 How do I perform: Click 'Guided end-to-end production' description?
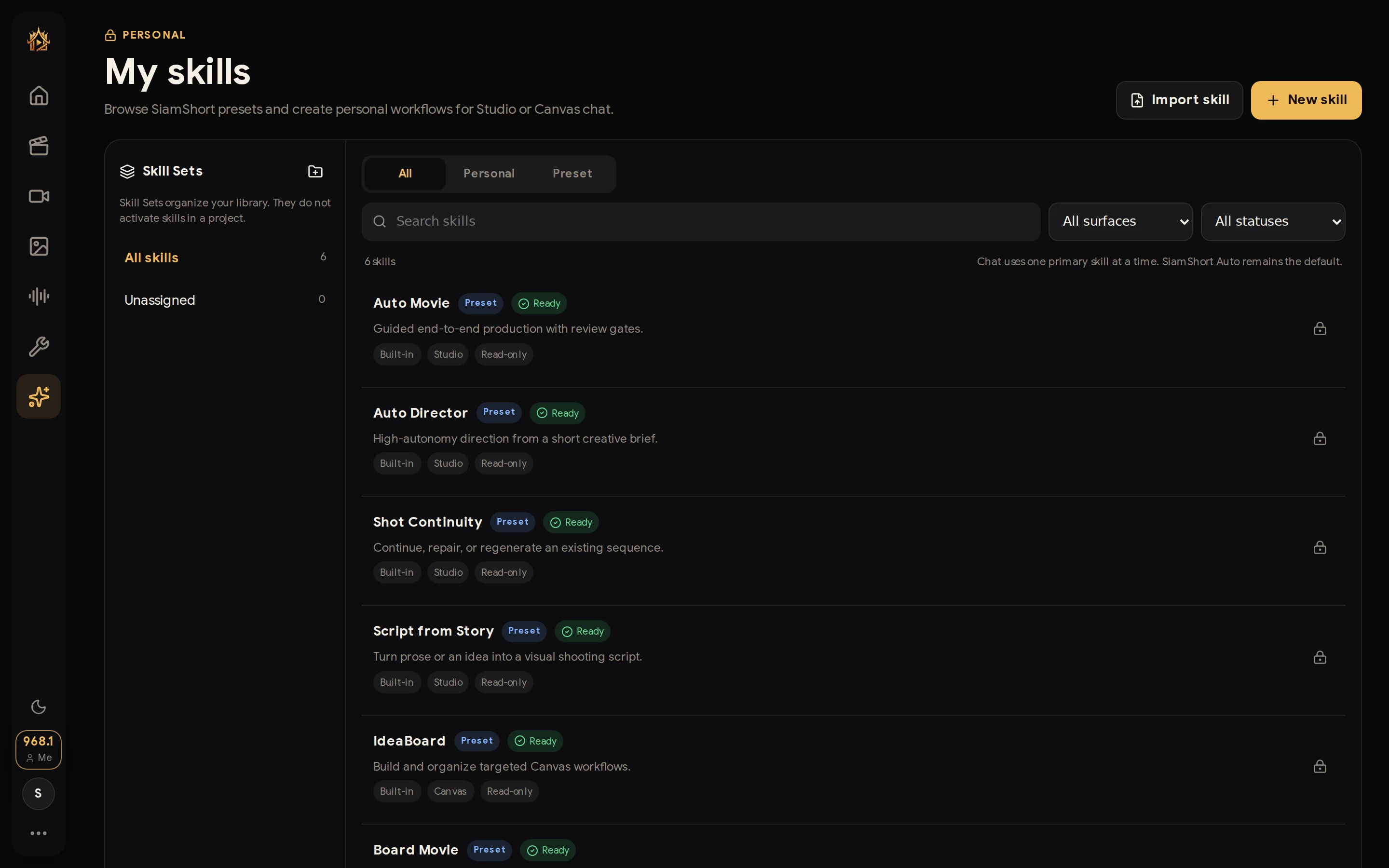[508, 329]
